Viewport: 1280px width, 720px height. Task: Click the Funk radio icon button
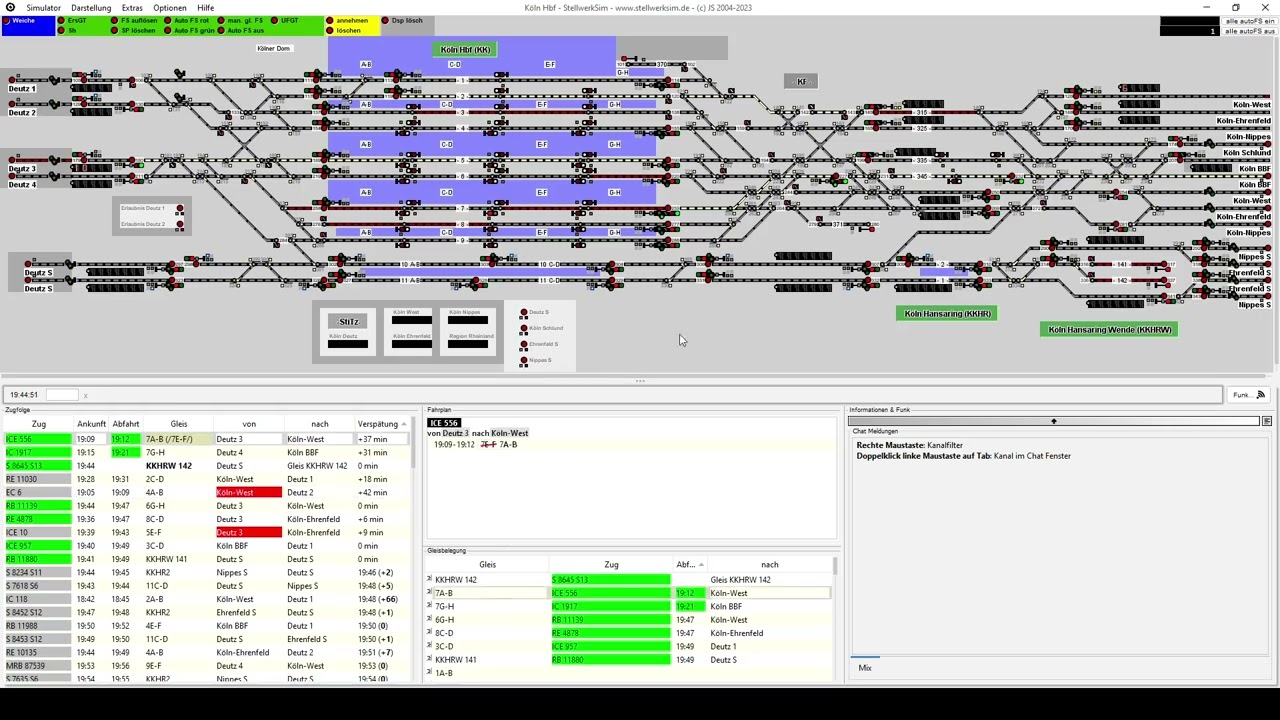1260,395
